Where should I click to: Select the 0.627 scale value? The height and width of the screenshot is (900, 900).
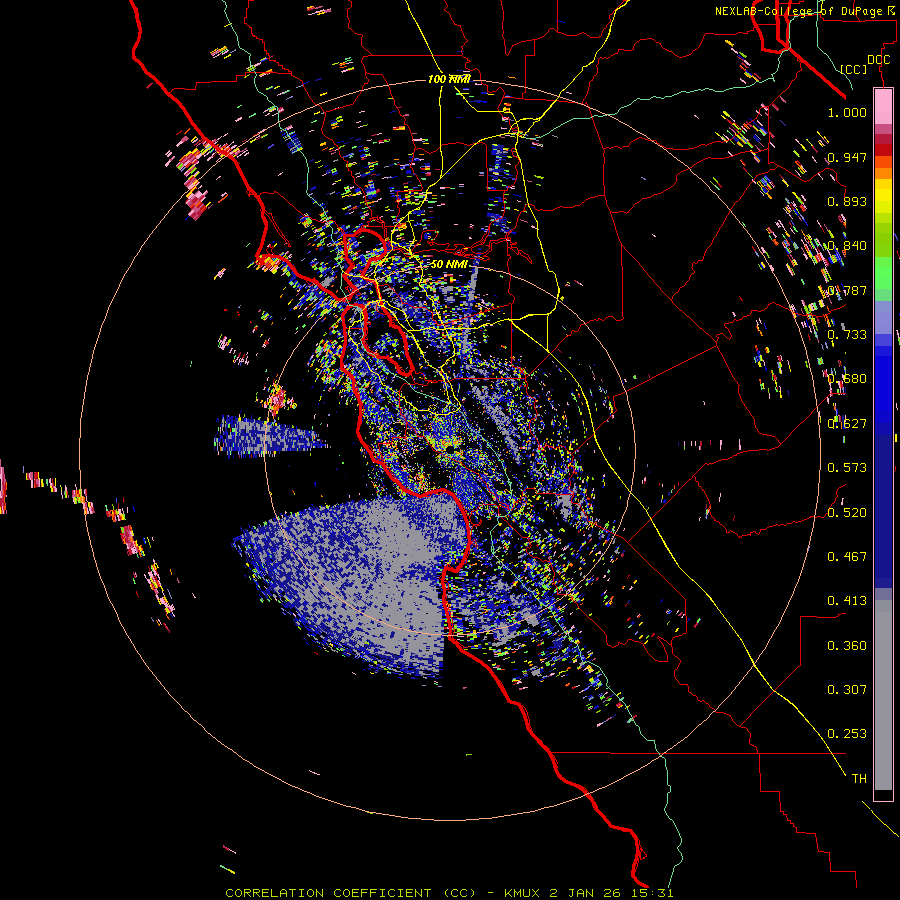(x=847, y=424)
